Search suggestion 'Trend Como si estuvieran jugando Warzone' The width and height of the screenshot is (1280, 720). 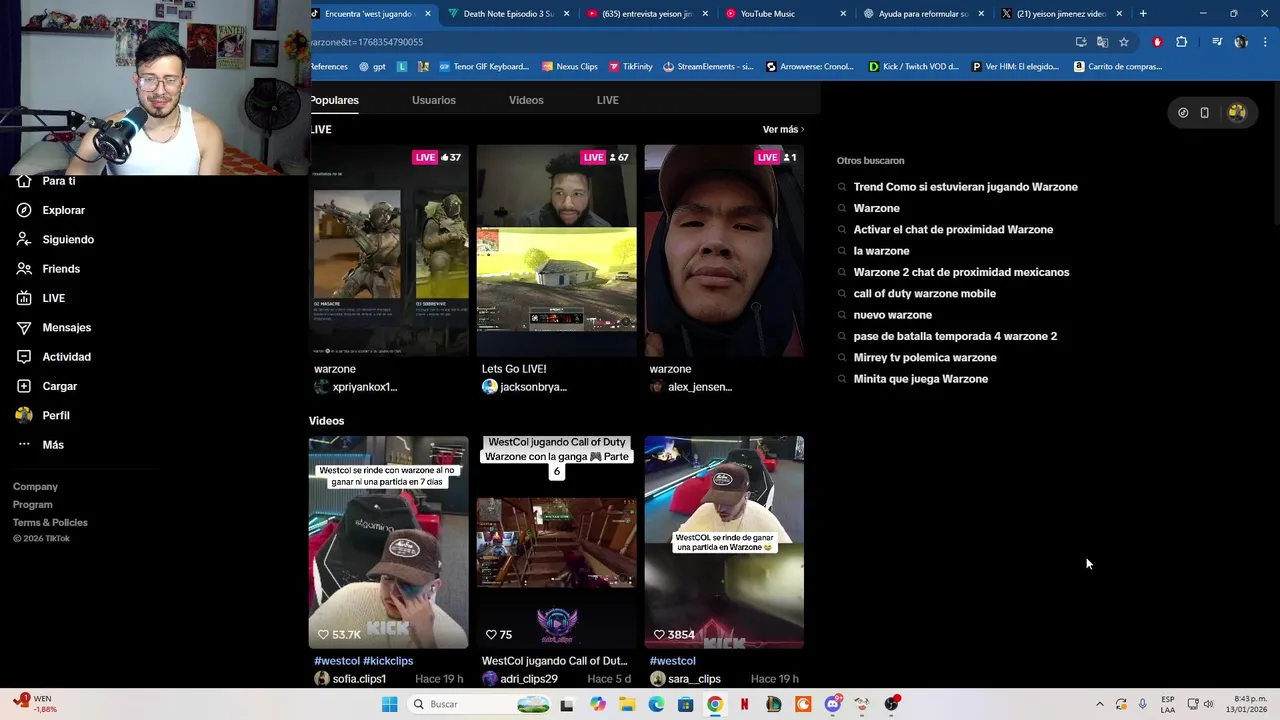coord(965,187)
